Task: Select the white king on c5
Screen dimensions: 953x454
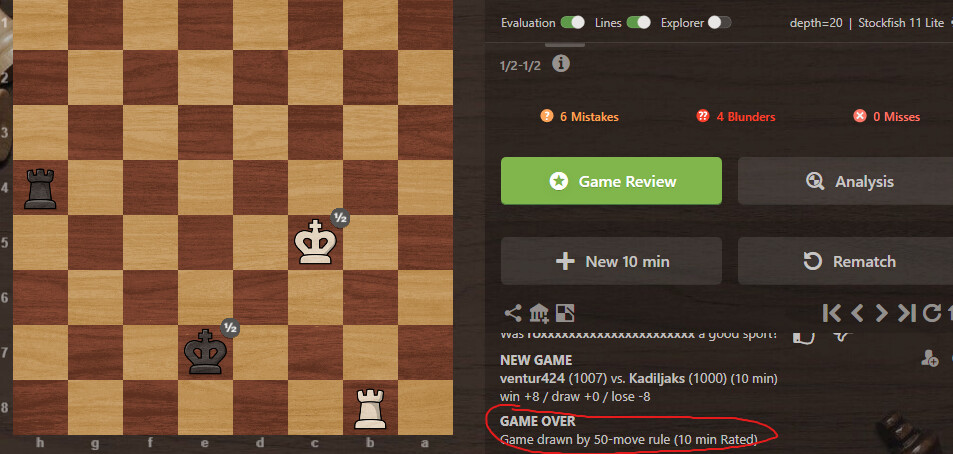Action: (x=315, y=242)
